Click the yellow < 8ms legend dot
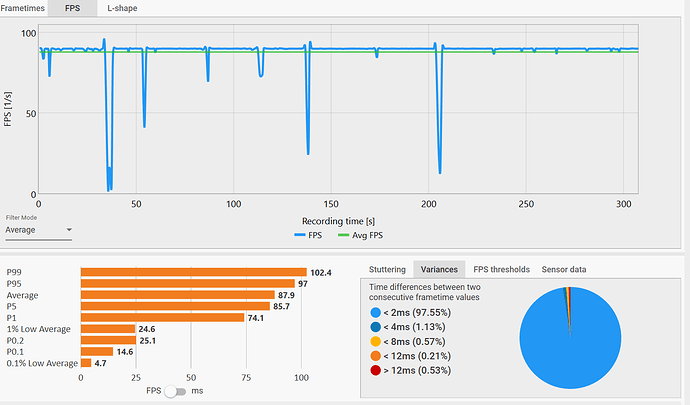The width and height of the screenshot is (690, 405). [375, 341]
